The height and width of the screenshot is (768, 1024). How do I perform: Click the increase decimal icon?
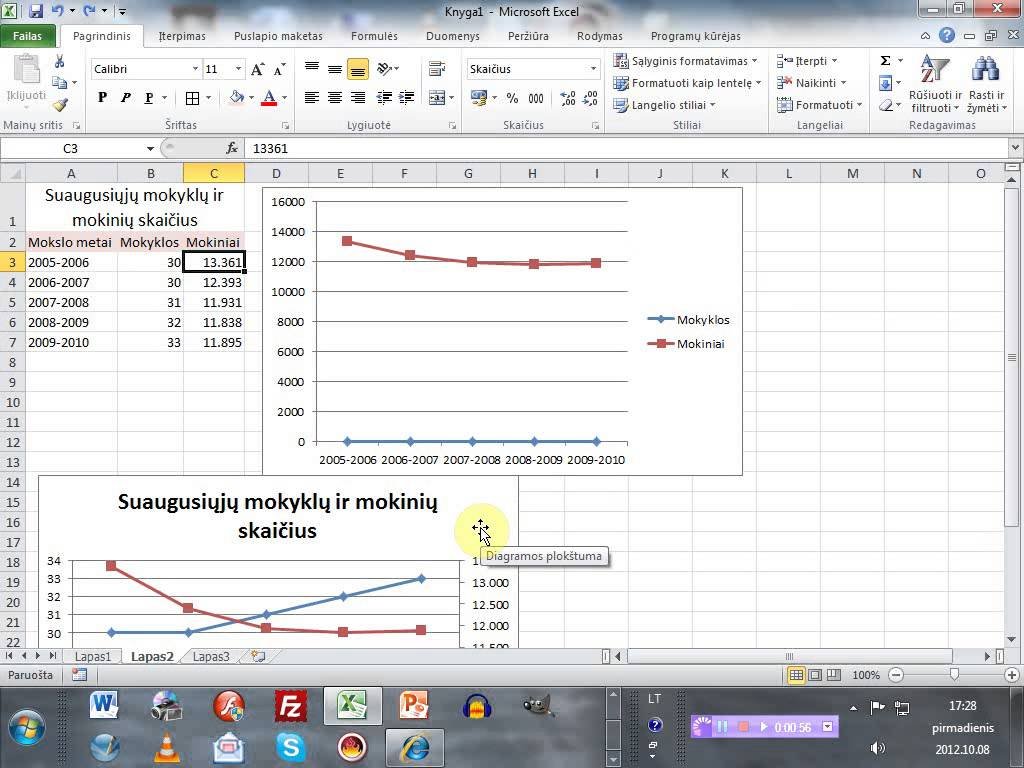coord(568,98)
